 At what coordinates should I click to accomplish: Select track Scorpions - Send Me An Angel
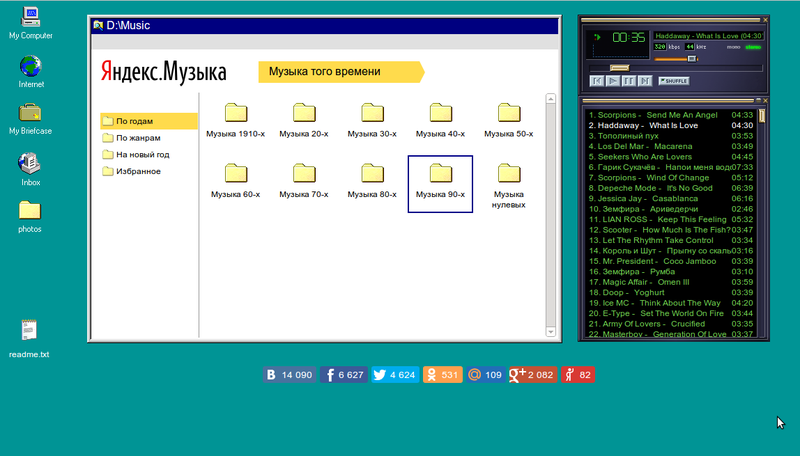(670, 115)
